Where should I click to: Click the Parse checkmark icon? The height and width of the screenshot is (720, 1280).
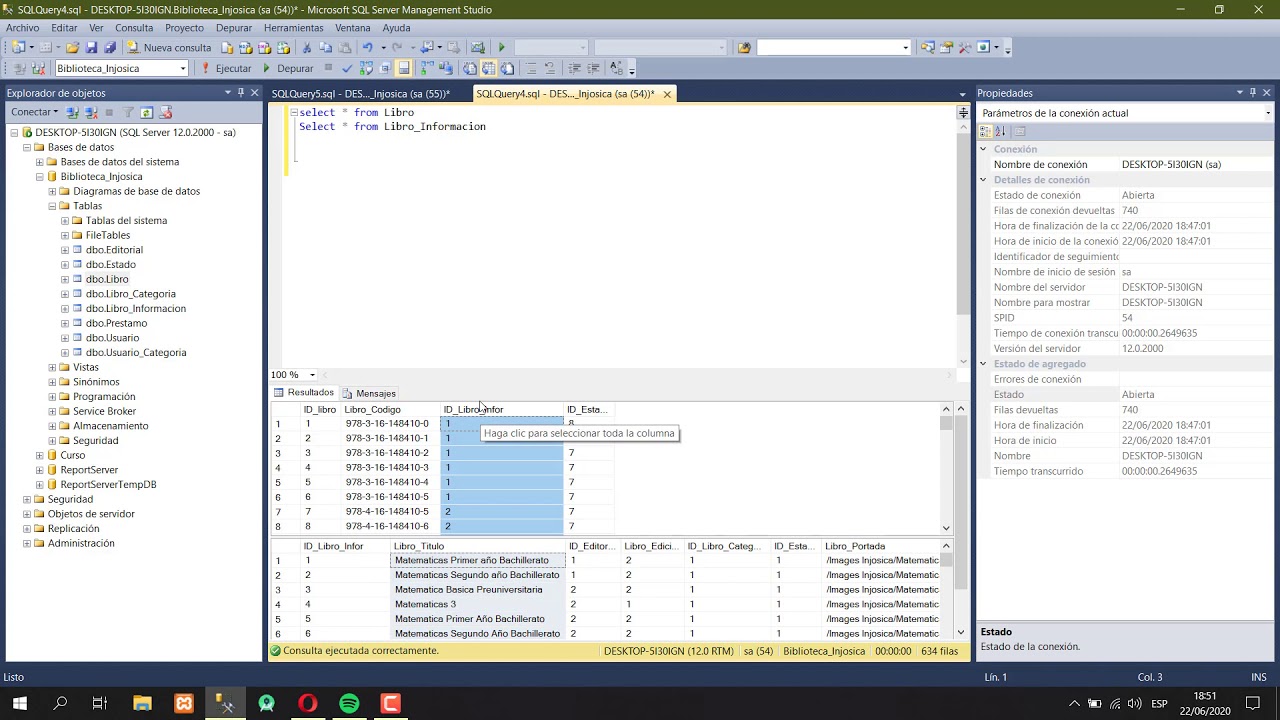click(x=347, y=68)
